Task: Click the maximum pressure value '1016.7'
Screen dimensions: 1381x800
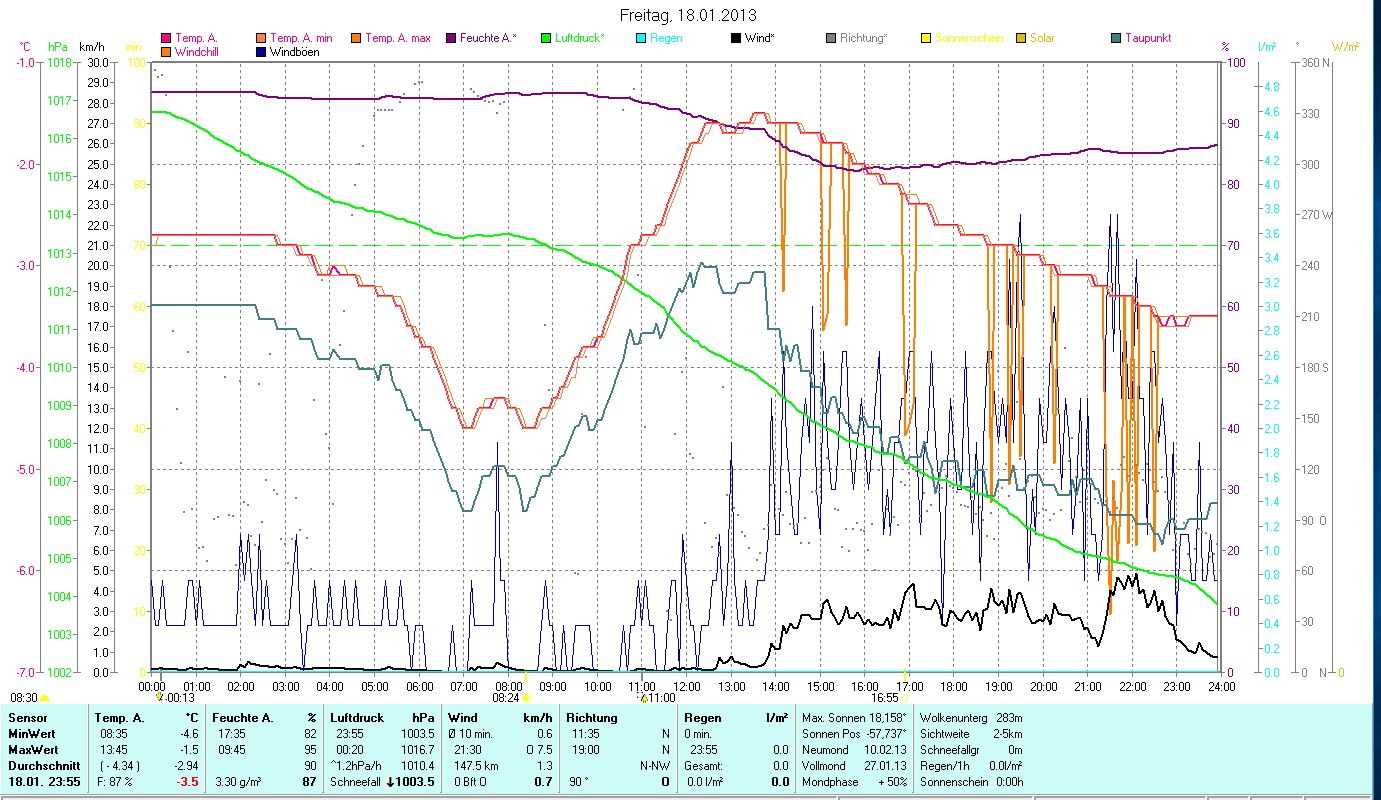Action: coord(417,748)
